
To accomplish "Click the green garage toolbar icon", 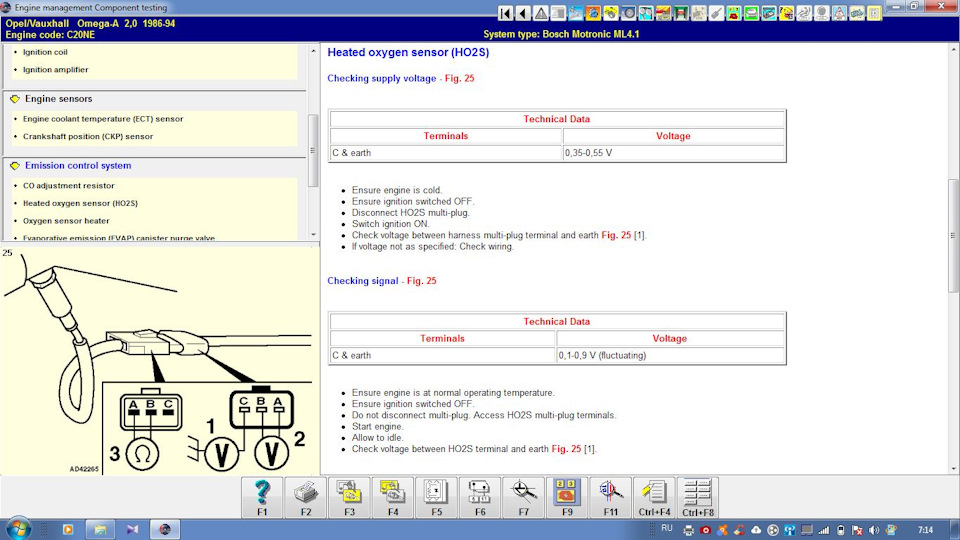I will click(681, 13).
